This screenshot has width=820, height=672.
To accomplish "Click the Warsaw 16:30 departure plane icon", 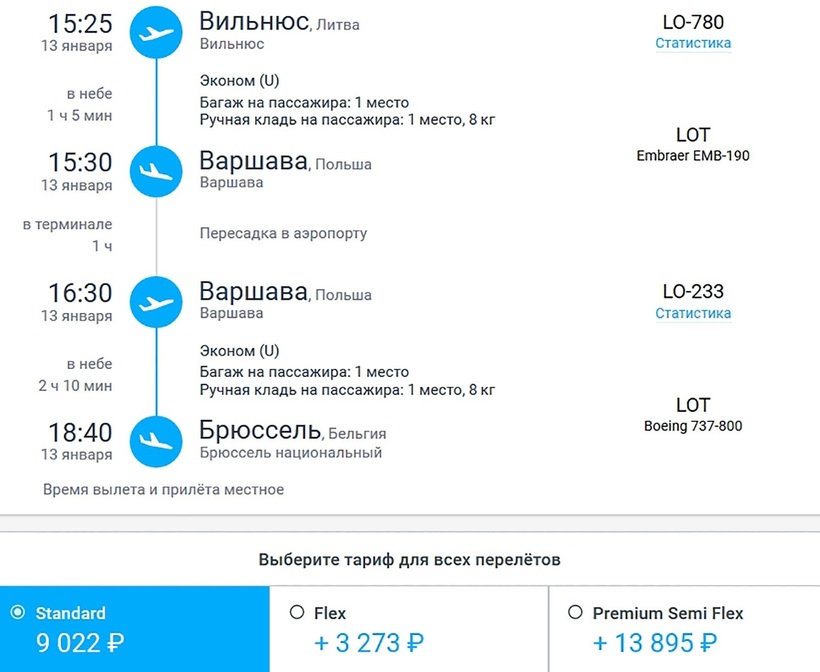I will [x=157, y=302].
